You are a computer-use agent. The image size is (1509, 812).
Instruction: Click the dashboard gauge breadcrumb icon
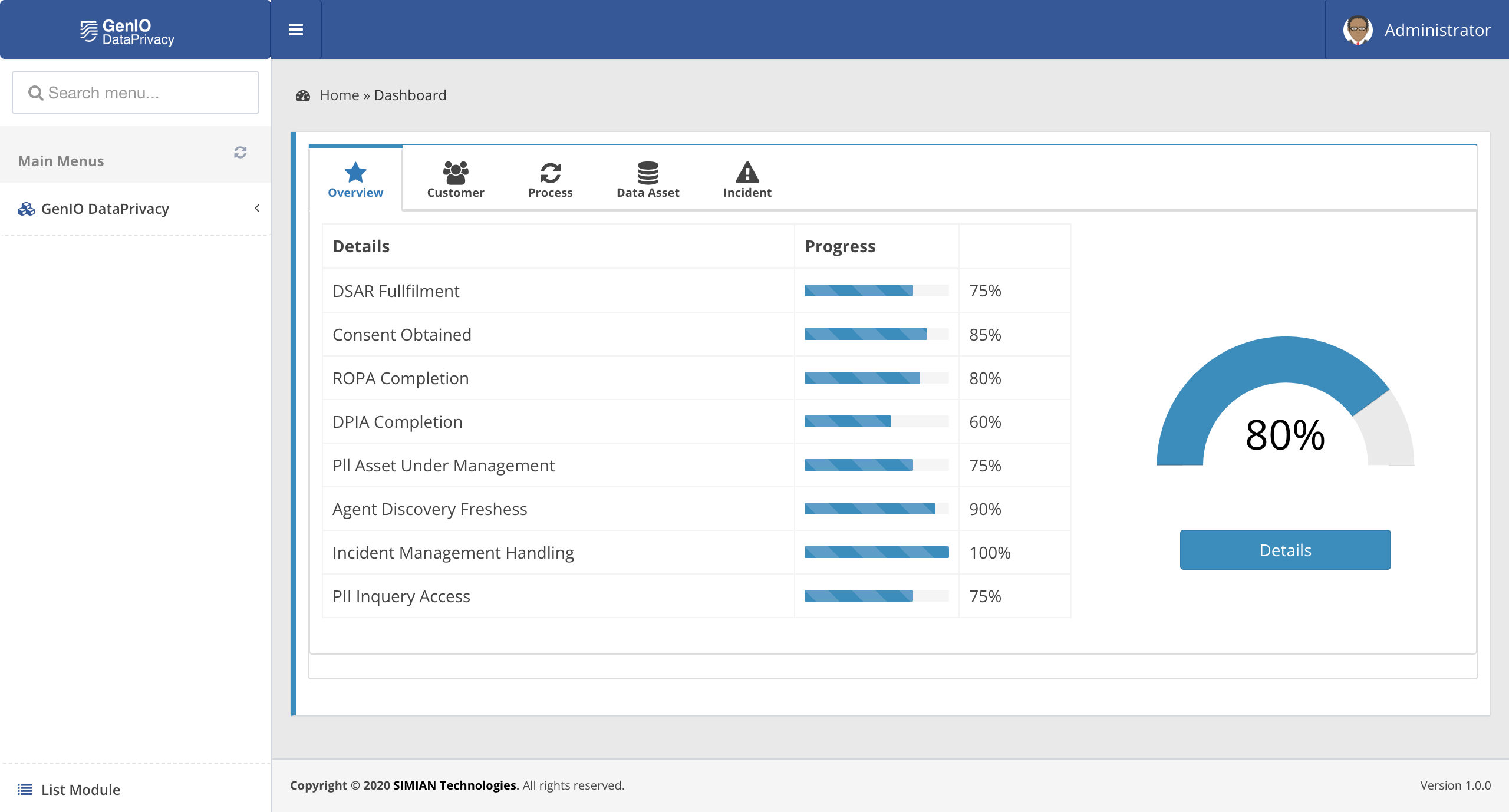(303, 95)
